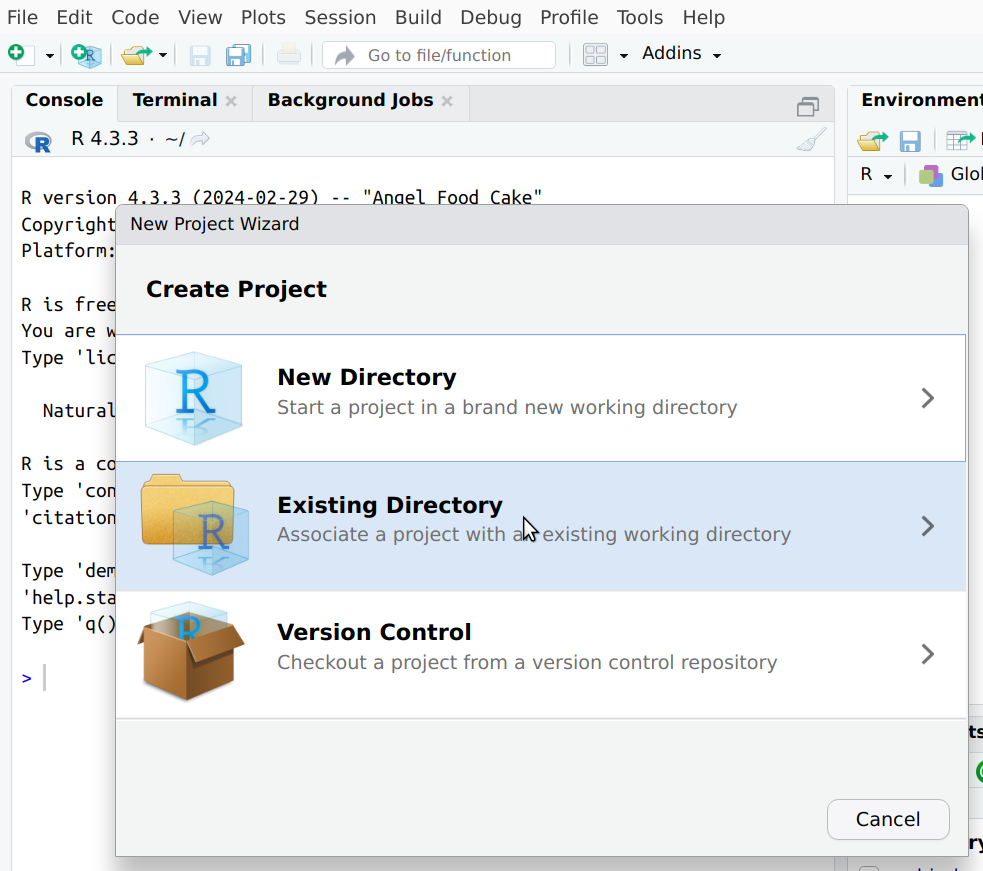Open recent files dropdown arrow
Image resolution: width=983 pixels, height=871 pixels.
click(x=163, y=55)
